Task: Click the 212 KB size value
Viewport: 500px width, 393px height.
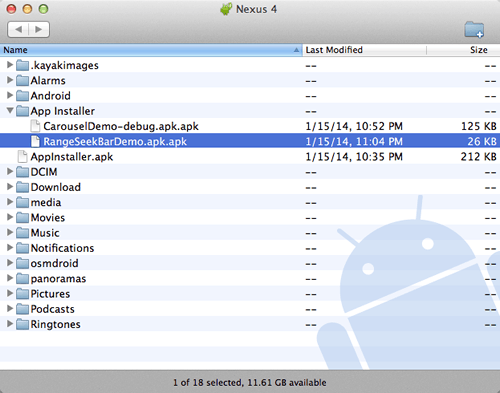Action: 479,157
